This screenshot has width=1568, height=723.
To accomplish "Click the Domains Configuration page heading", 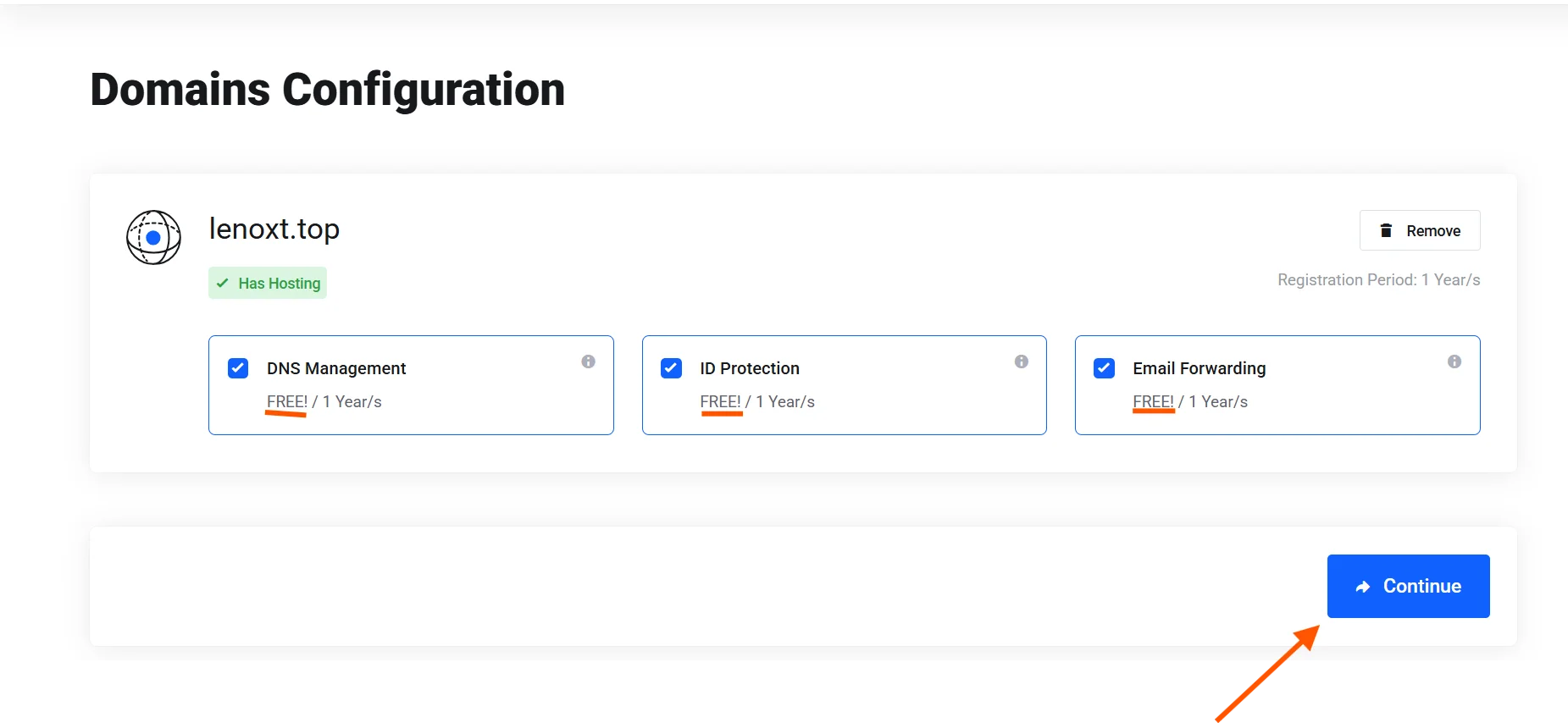I will [x=328, y=89].
